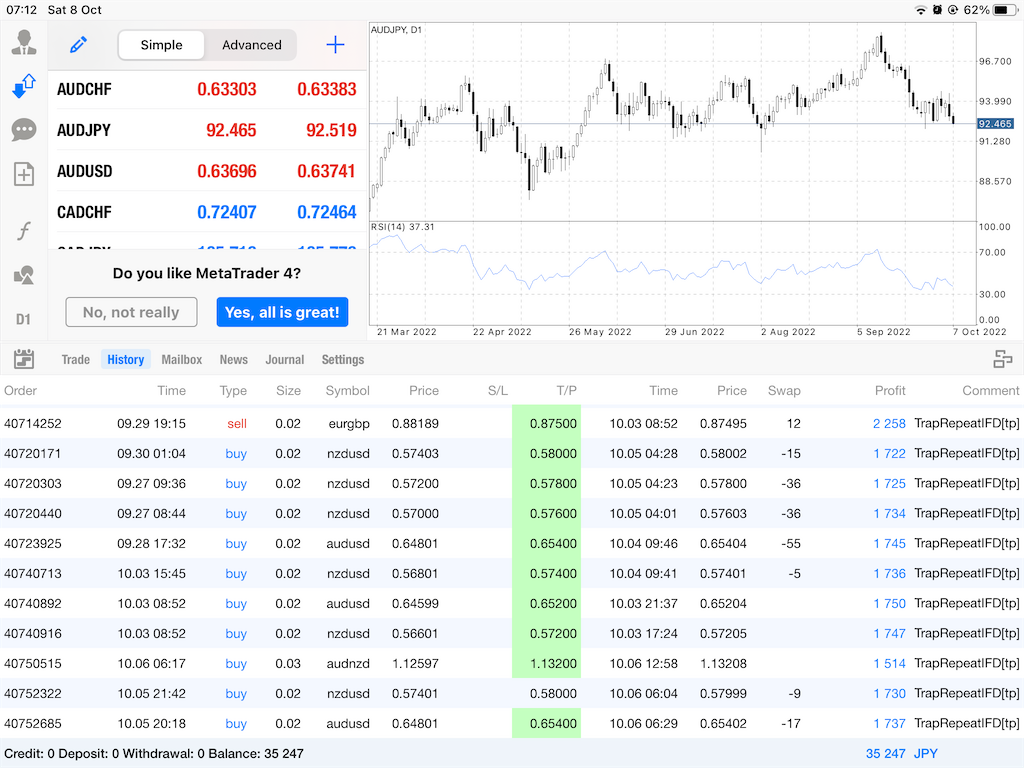Select order 40714252 row
Viewport: 1024px width, 768px height.
point(512,423)
